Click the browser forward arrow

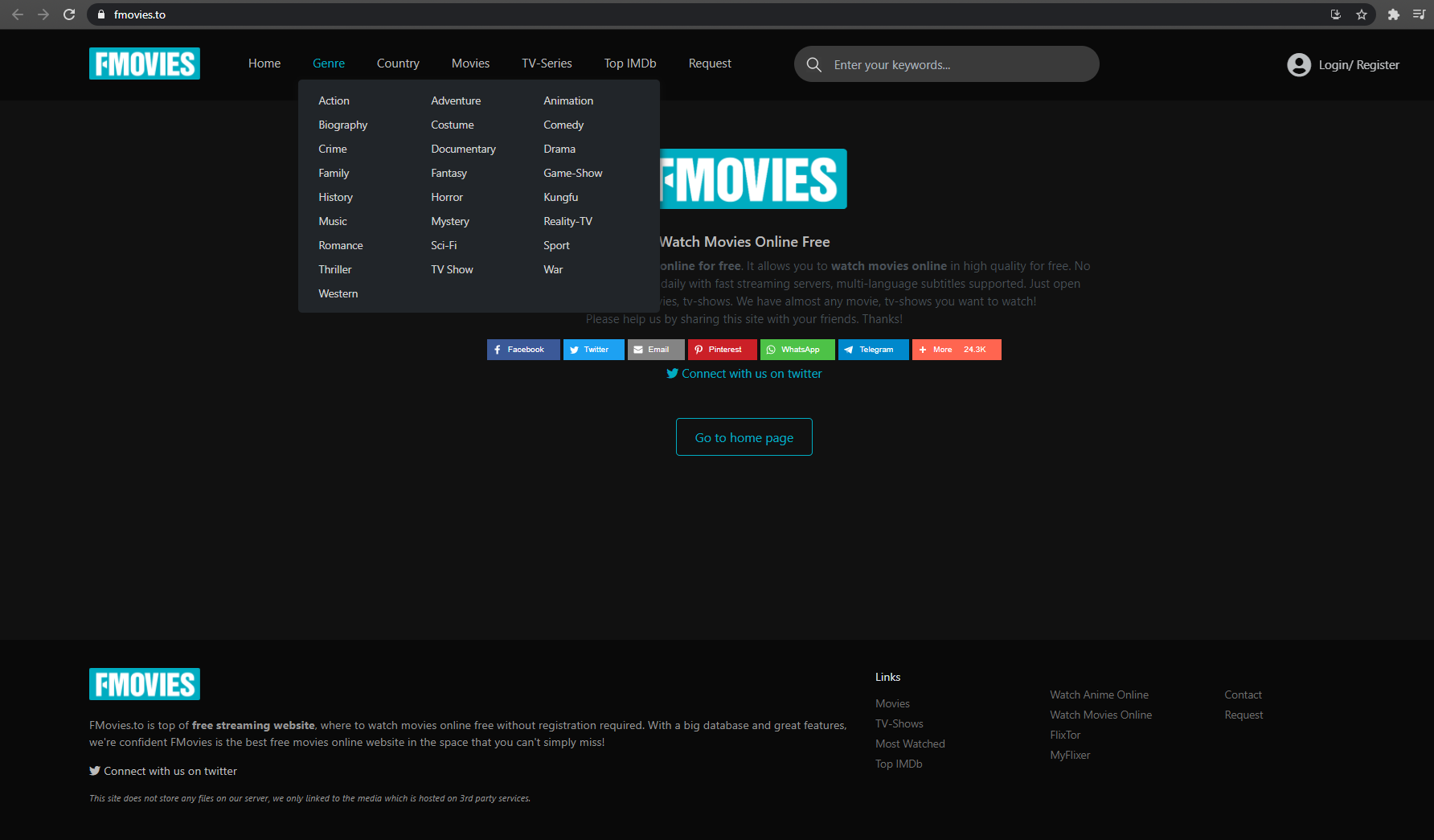click(x=43, y=14)
